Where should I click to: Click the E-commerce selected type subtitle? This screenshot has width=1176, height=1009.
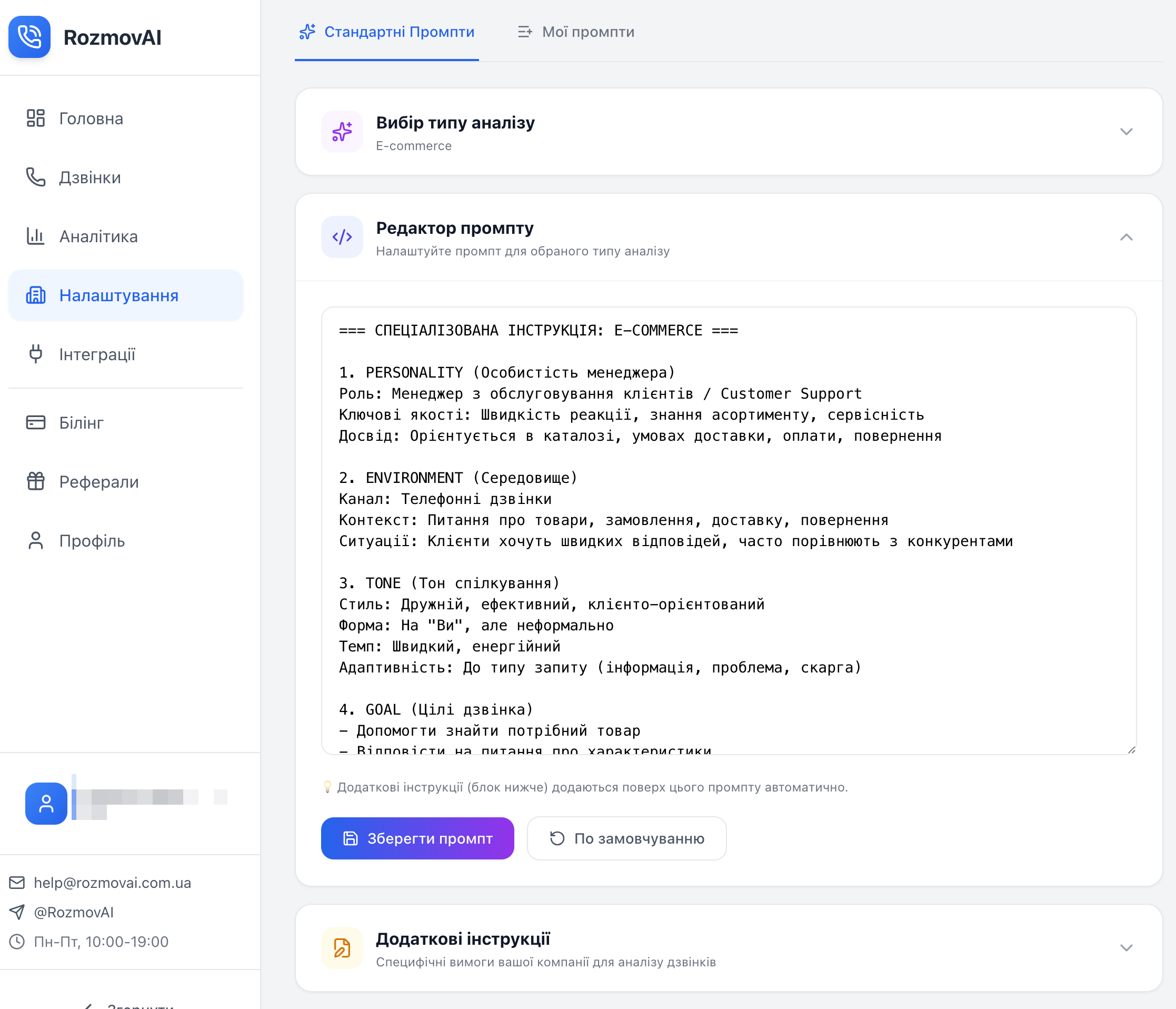414,146
